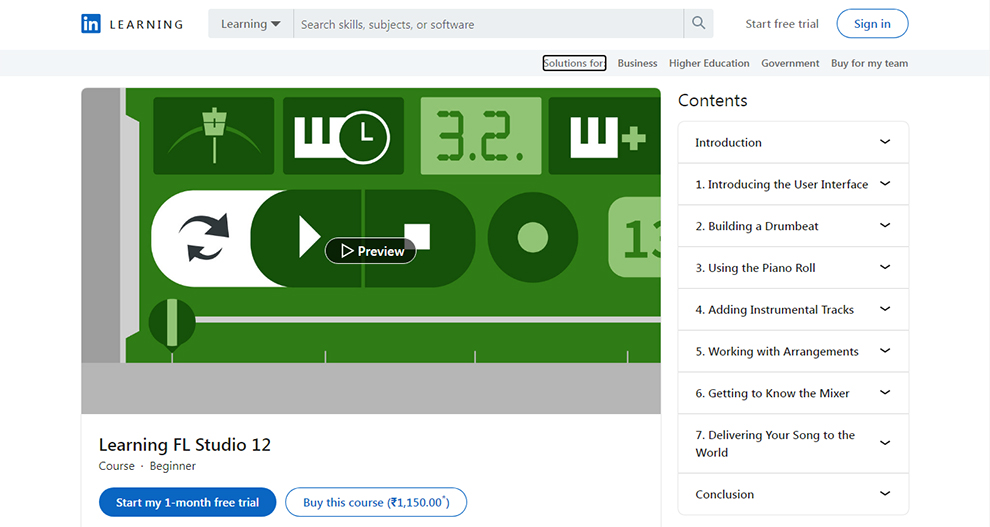Open the Business solutions link
Image resolution: width=990 pixels, height=527 pixels.
click(637, 63)
